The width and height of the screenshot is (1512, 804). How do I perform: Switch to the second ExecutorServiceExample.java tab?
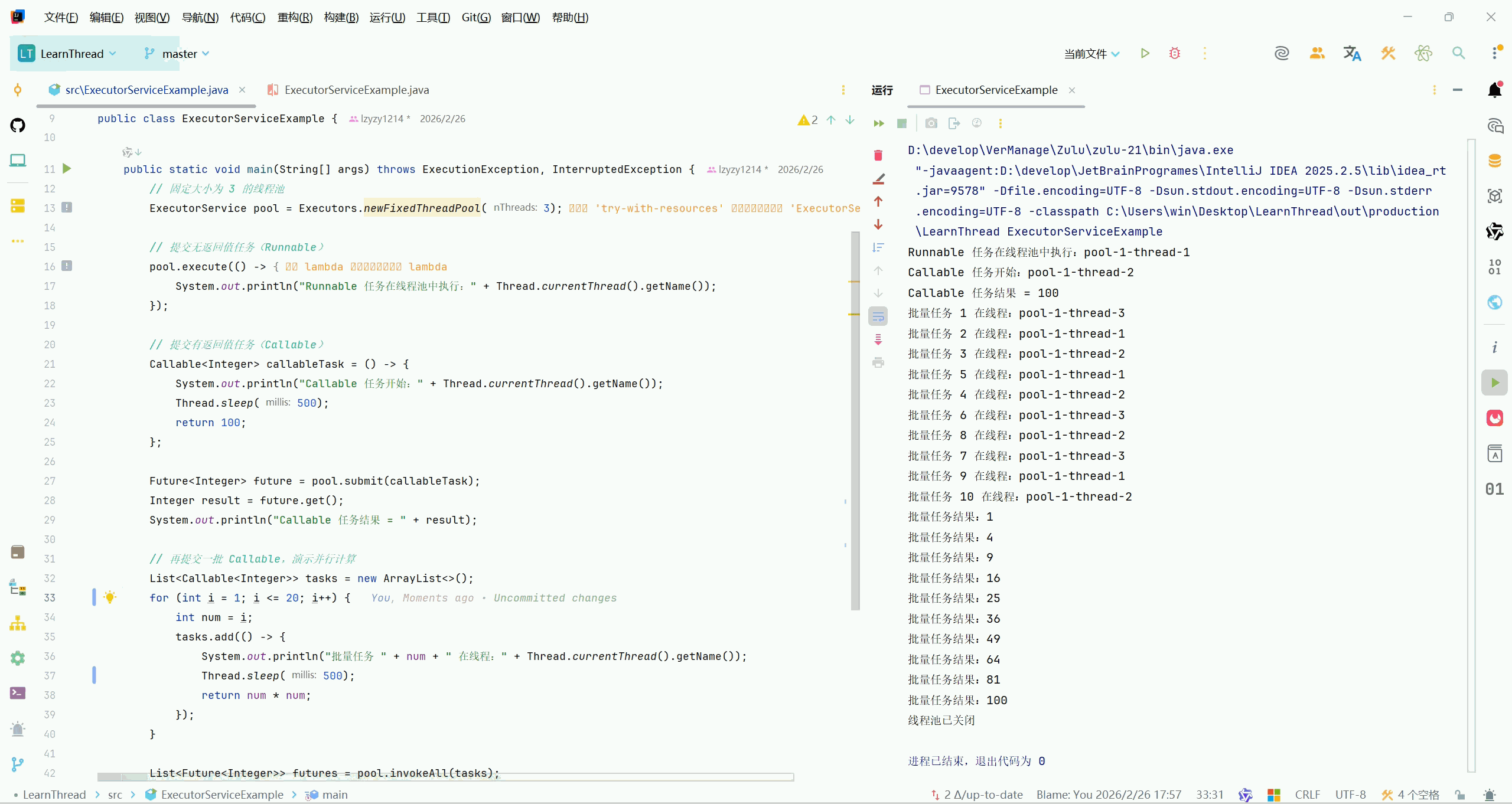tap(356, 90)
